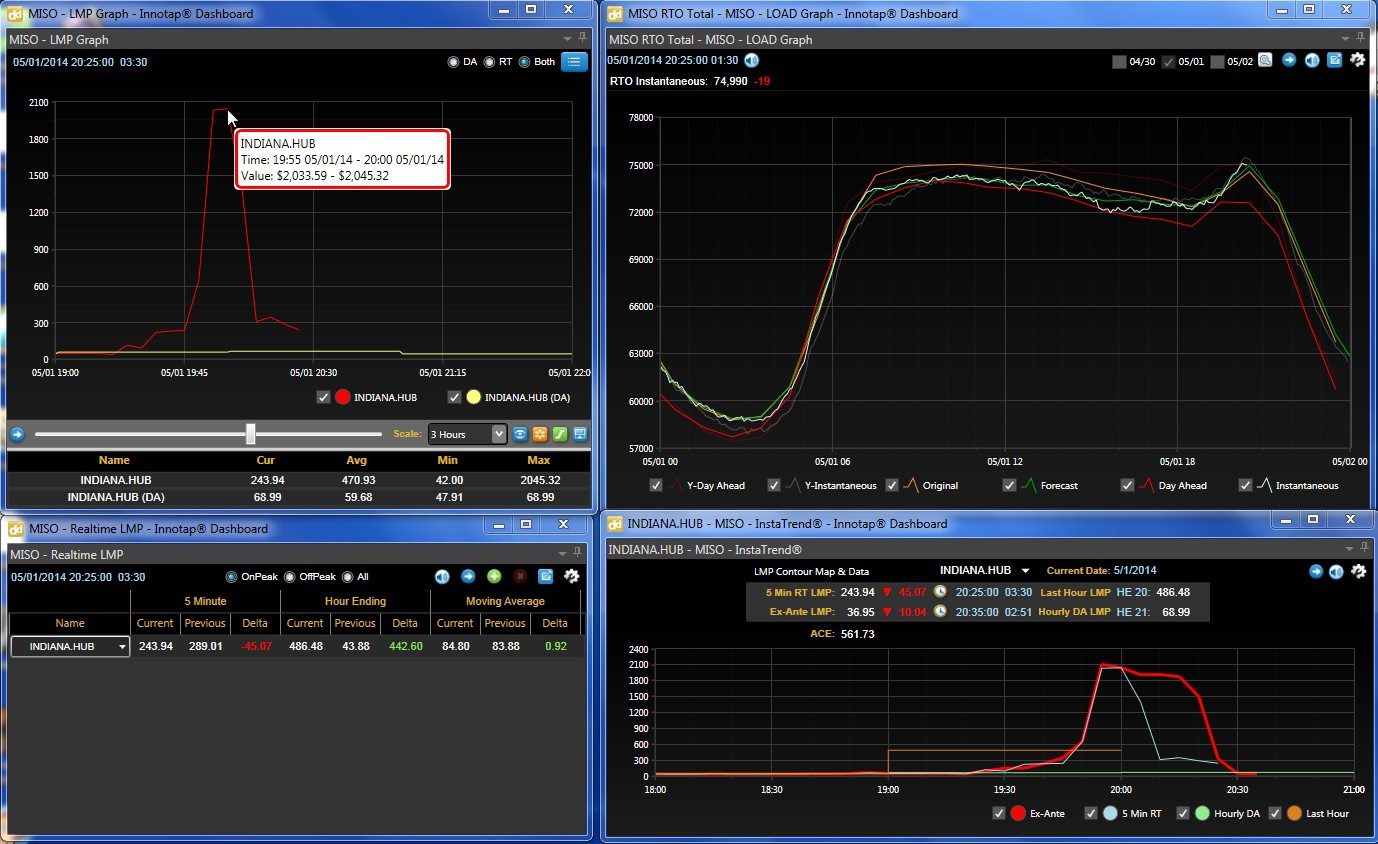1378x844 pixels.
Task: Select the All radio button in Realtime LMP
Action: 348,577
